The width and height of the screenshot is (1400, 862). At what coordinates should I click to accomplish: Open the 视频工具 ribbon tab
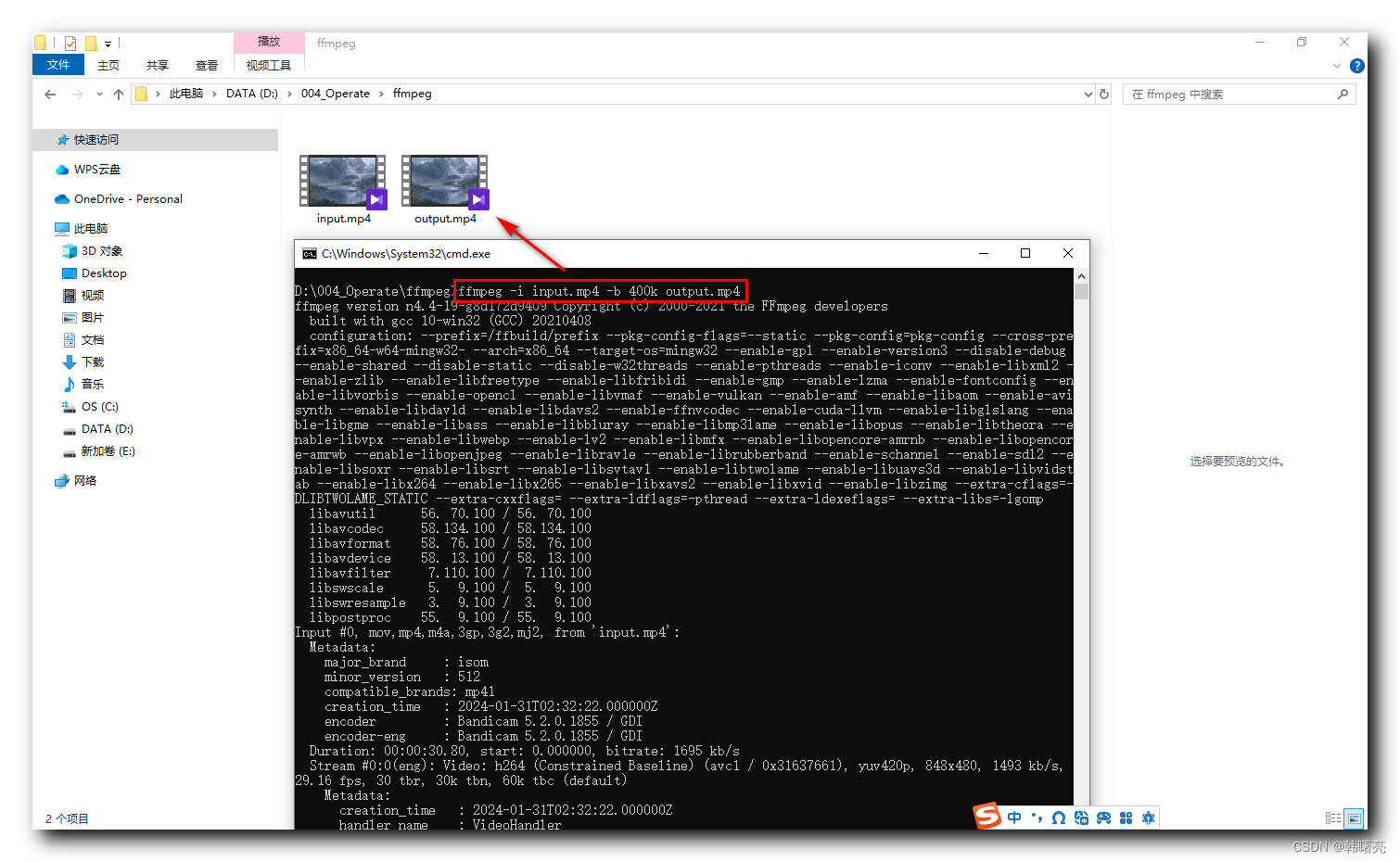[x=269, y=65]
